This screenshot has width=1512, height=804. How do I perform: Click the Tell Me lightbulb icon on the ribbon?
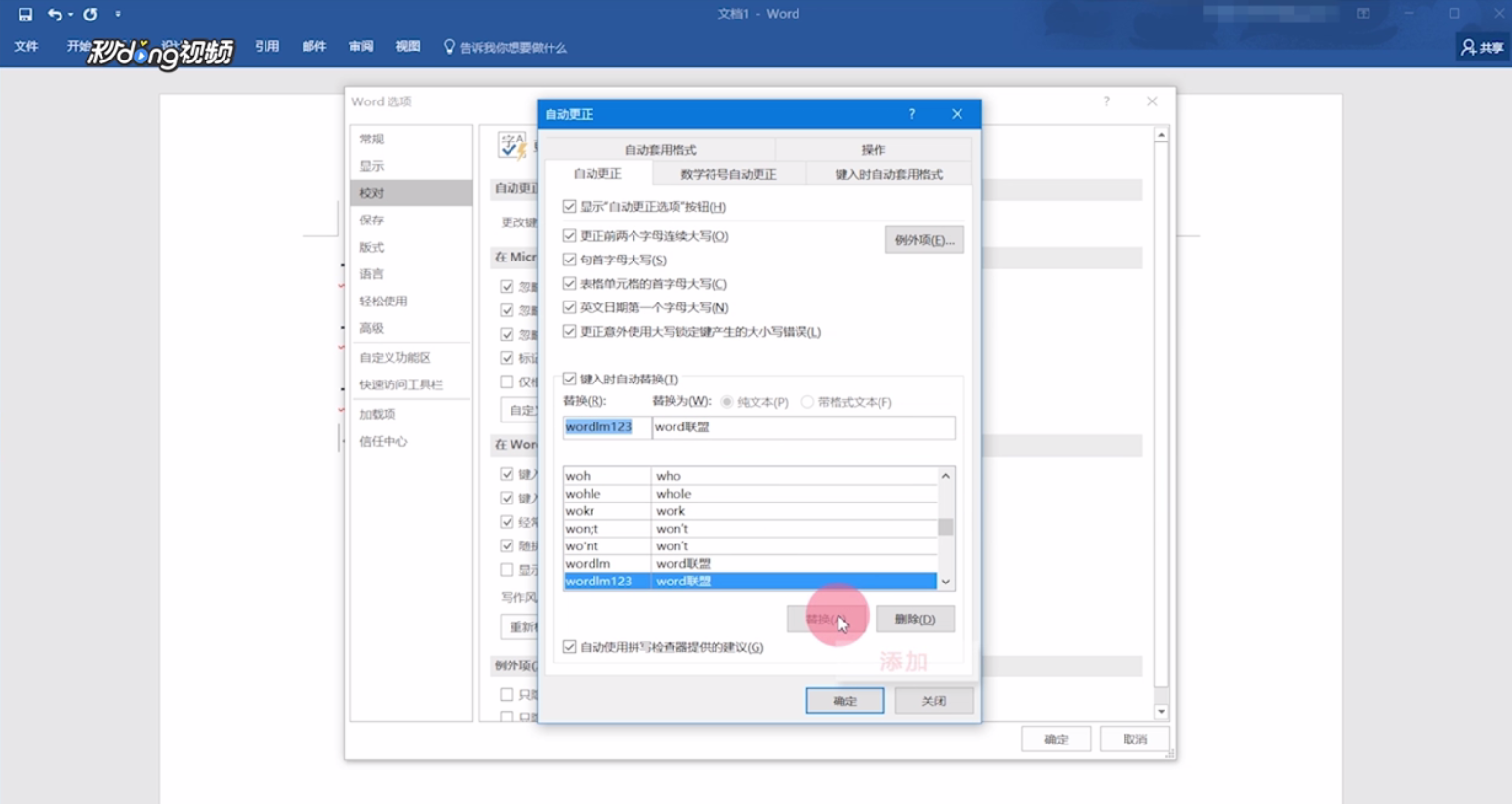pos(448,45)
